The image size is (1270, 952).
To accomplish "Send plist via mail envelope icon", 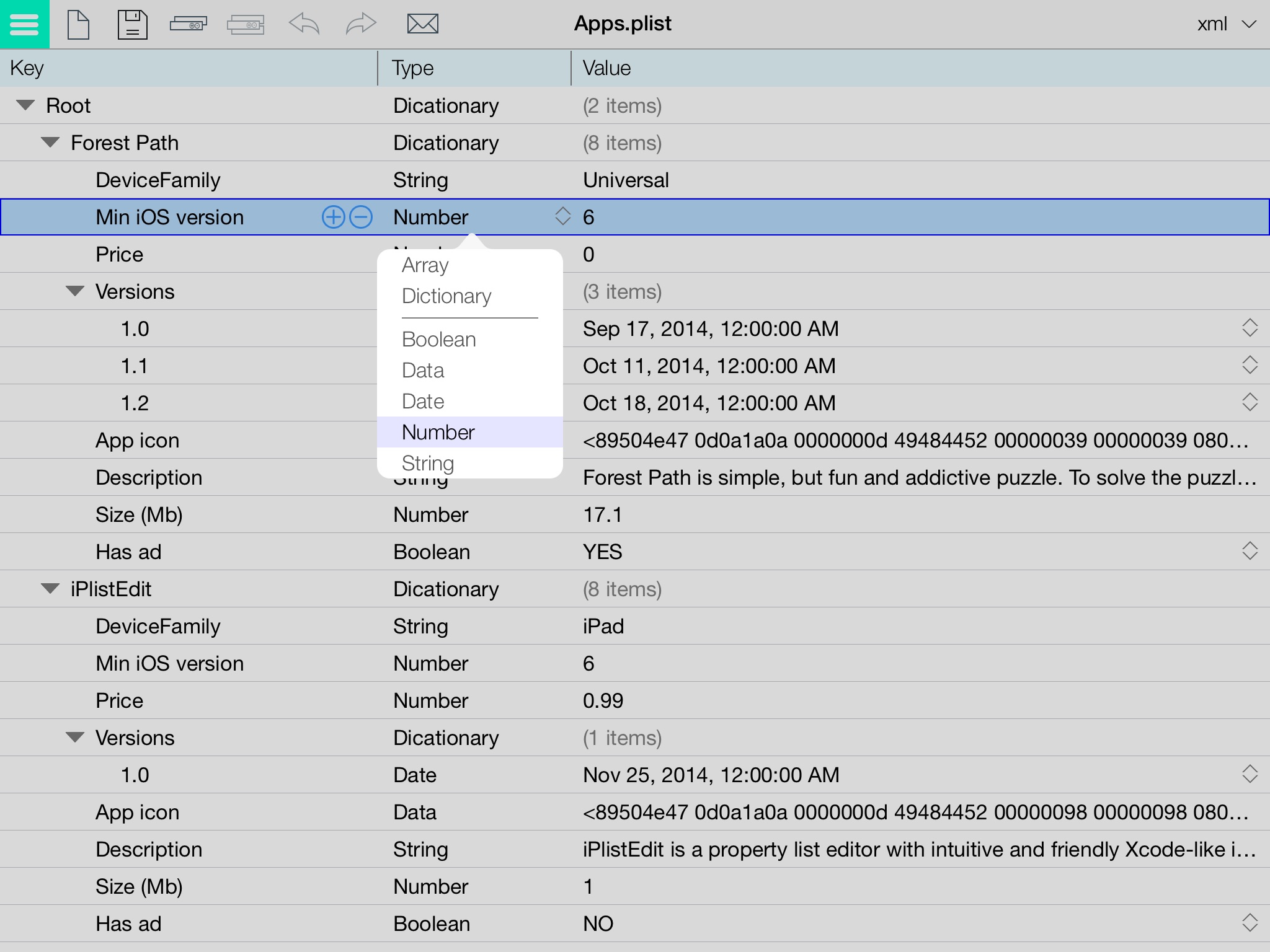I will click(422, 24).
